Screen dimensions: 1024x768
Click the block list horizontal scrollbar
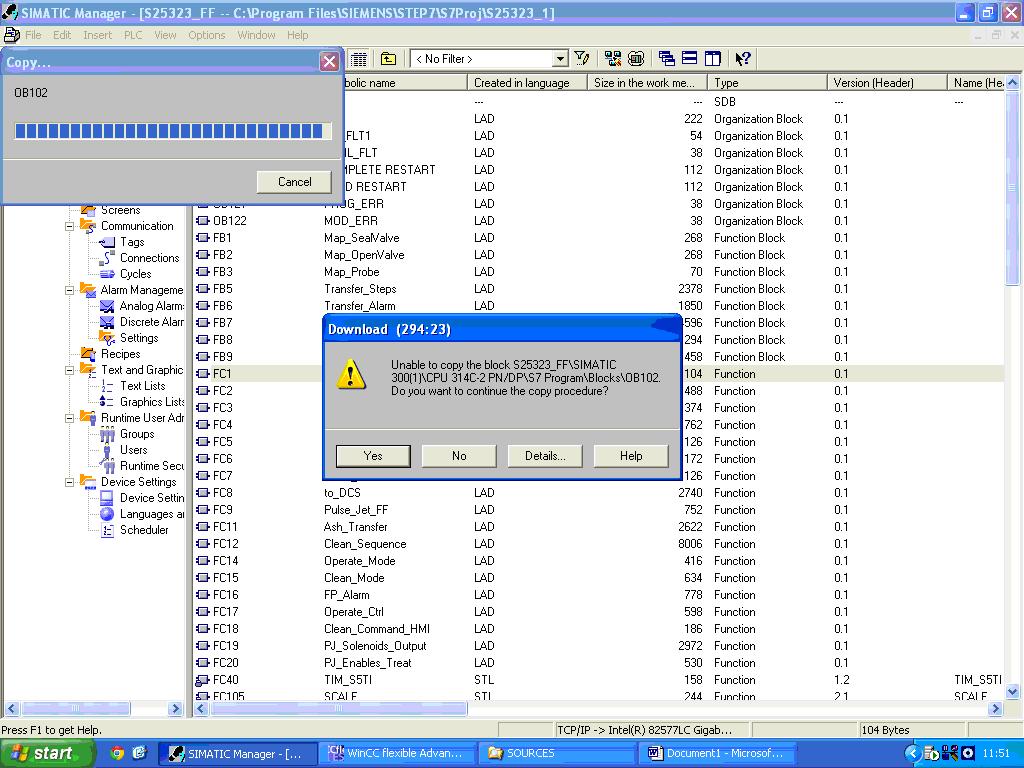pyautogui.click(x=338, y=709)
